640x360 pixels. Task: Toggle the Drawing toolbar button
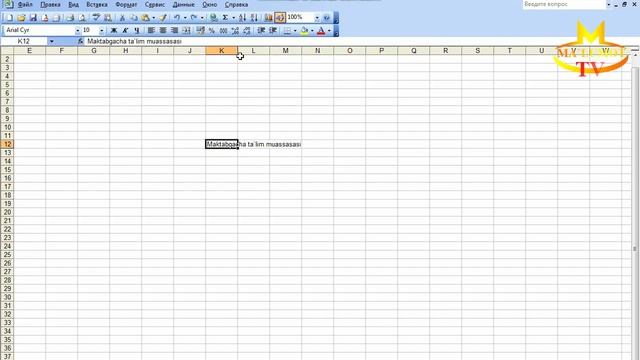tap(280, 18)
